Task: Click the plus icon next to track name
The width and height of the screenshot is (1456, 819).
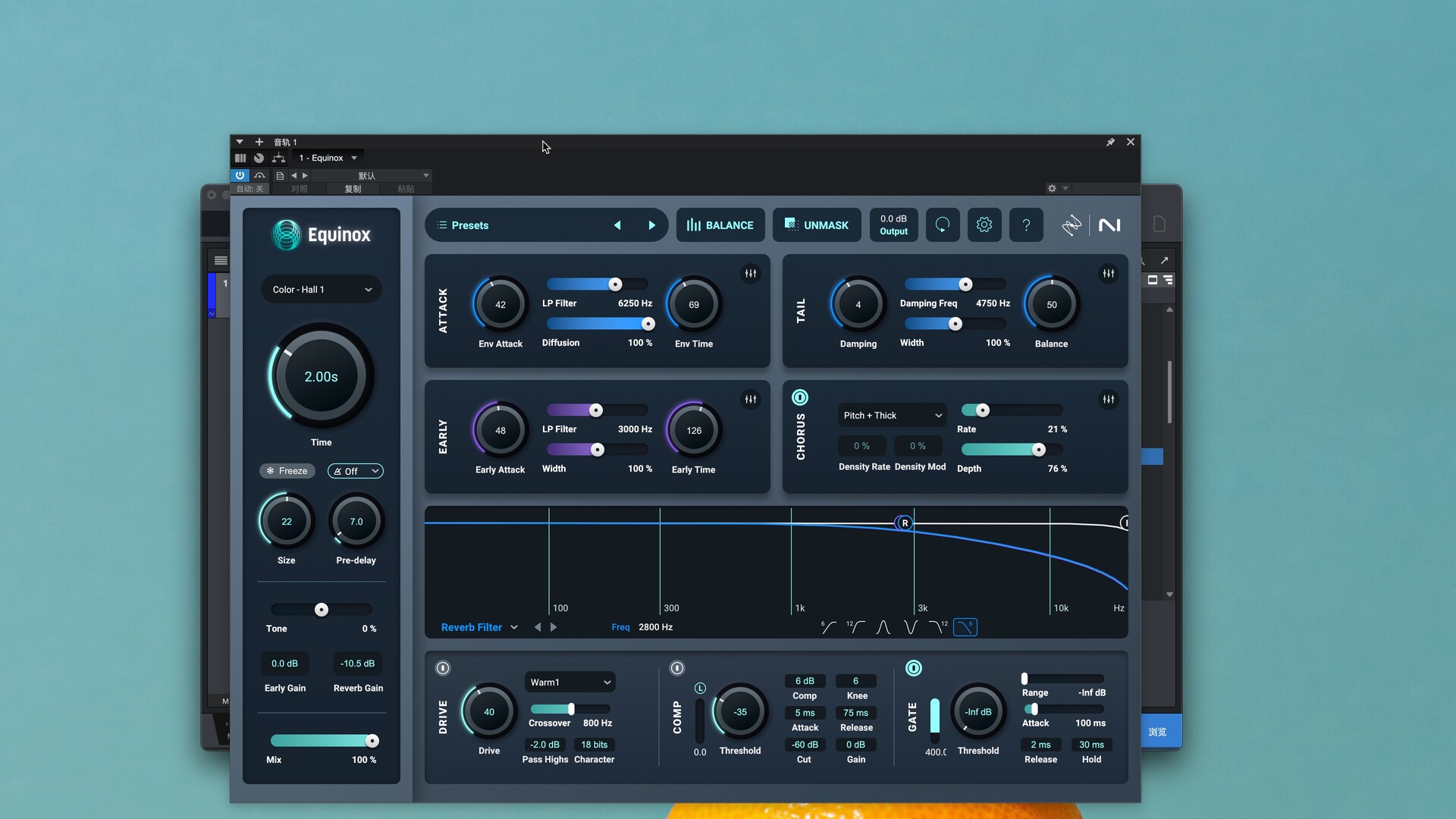Action: [259, 143]
